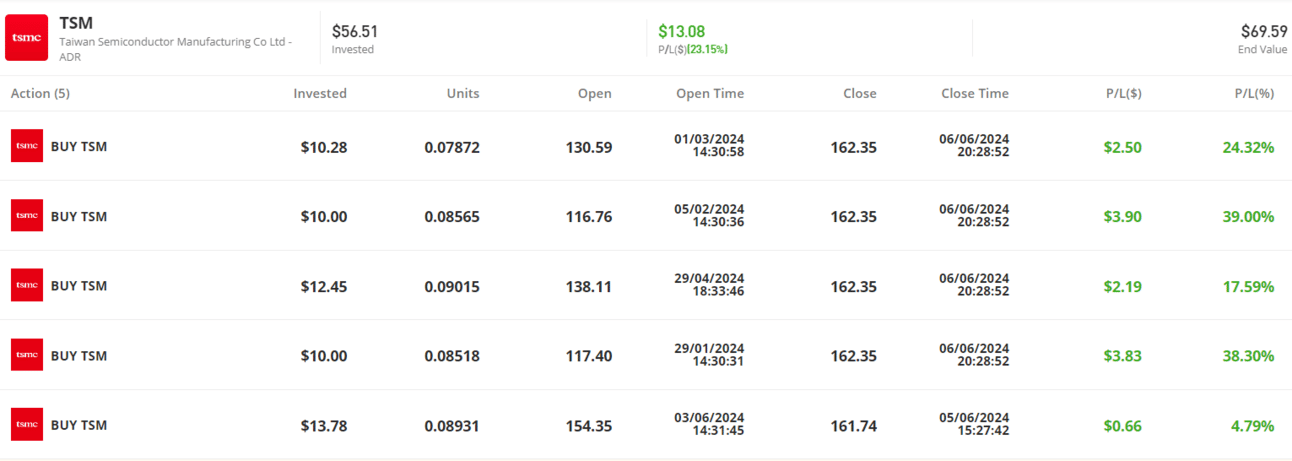Select BUY TSM row with 24.32% gain
Viewport: 1292px width, 461px height.
tap(79, 147)
